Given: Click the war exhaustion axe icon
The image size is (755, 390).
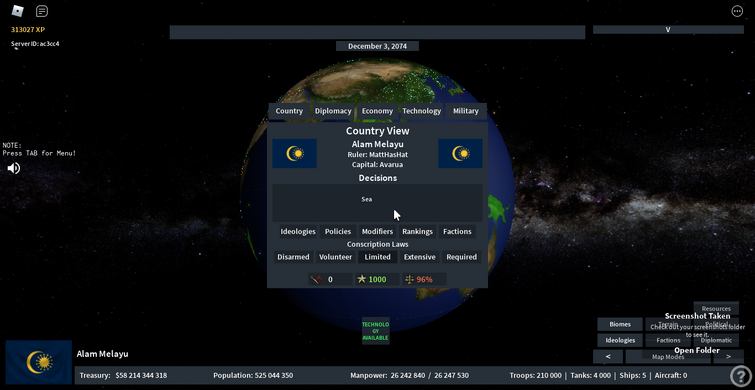Looking at the screenshot, I should click(316, 279).
